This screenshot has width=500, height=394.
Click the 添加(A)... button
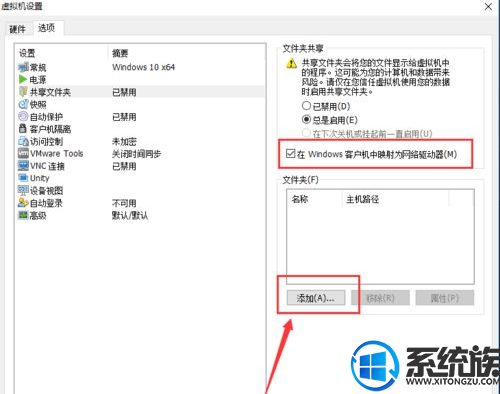tap(316, 298)
